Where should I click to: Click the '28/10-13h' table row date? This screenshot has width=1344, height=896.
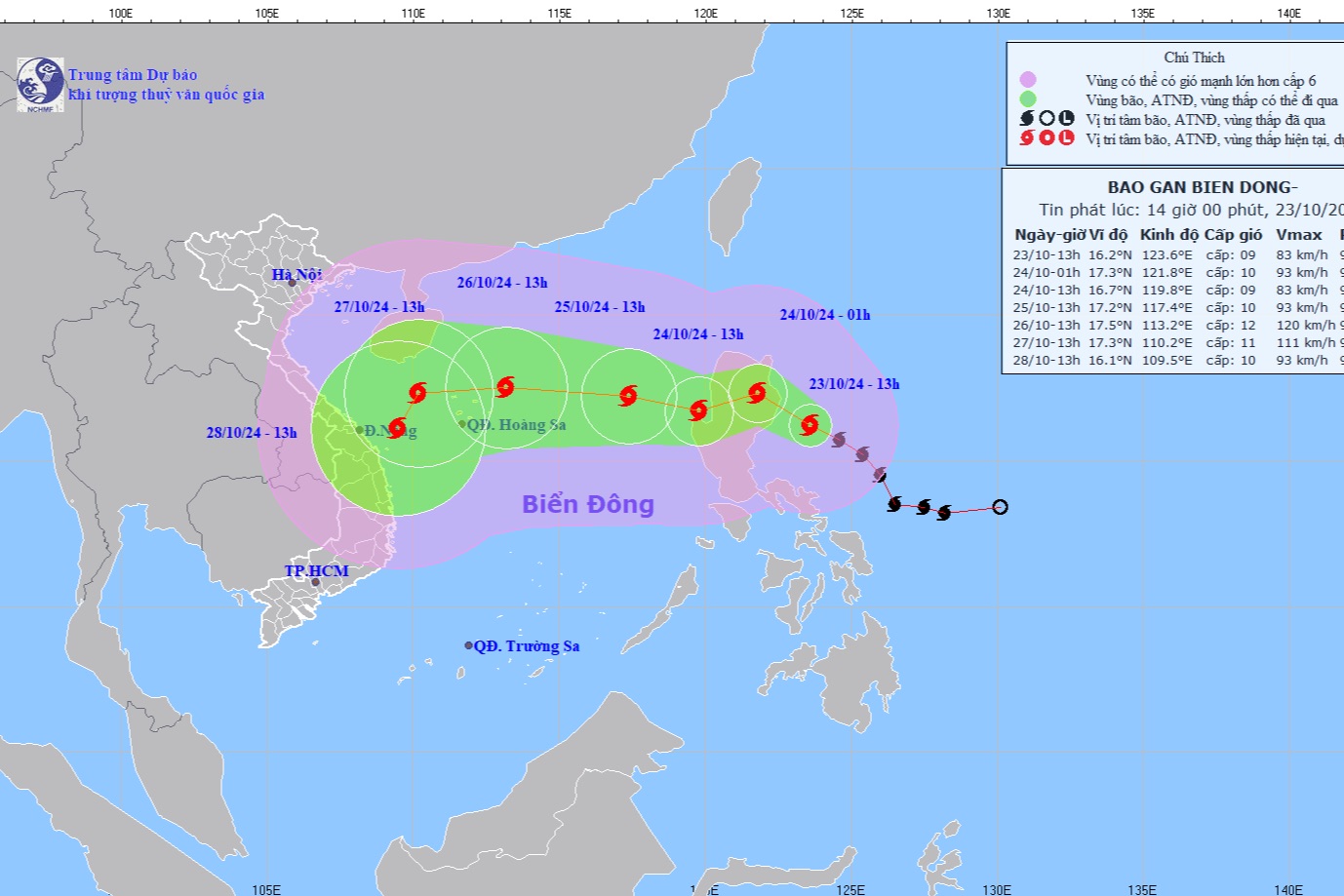pos(1047,361)
